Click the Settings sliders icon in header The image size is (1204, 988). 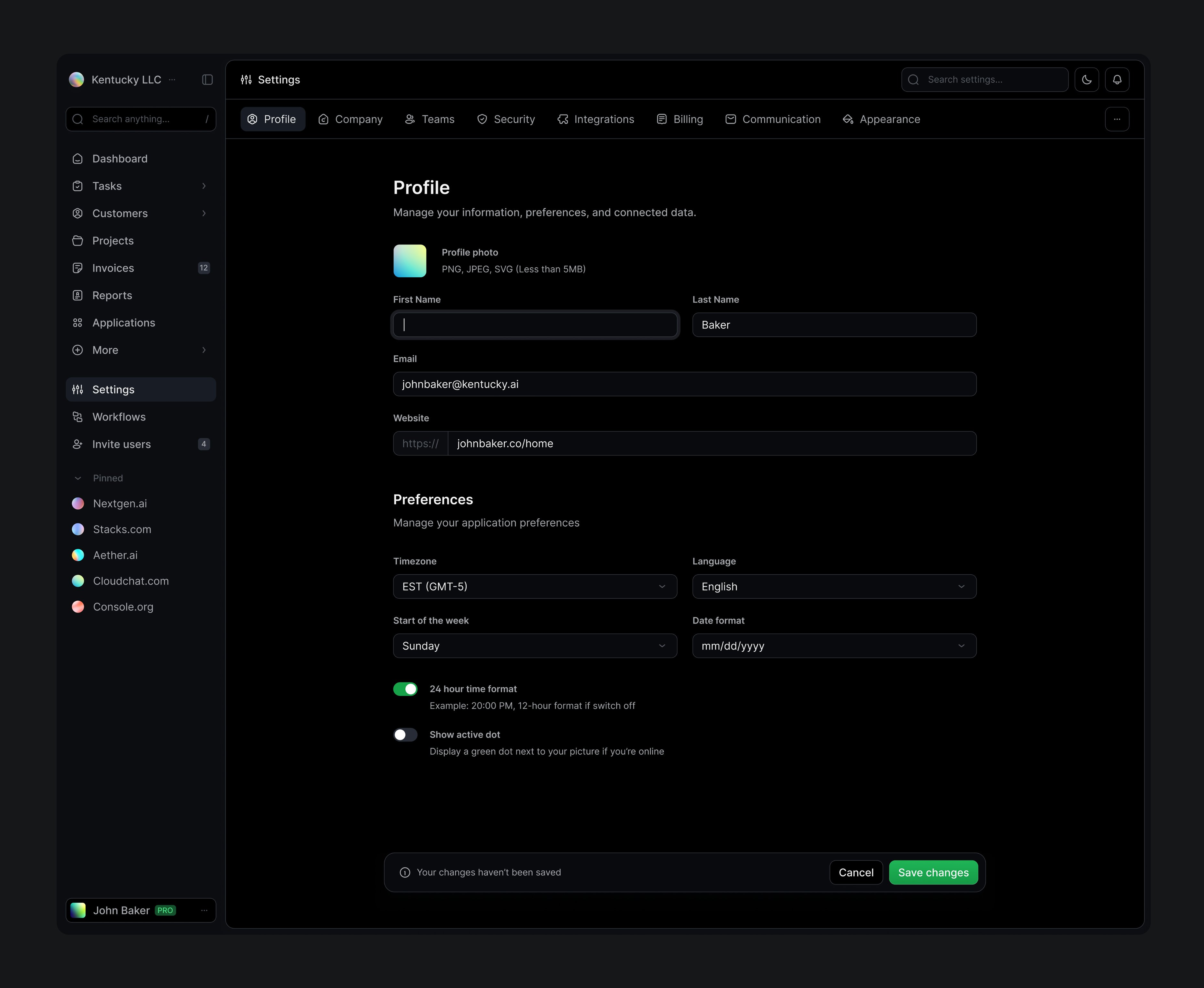(x=246, y=80)
